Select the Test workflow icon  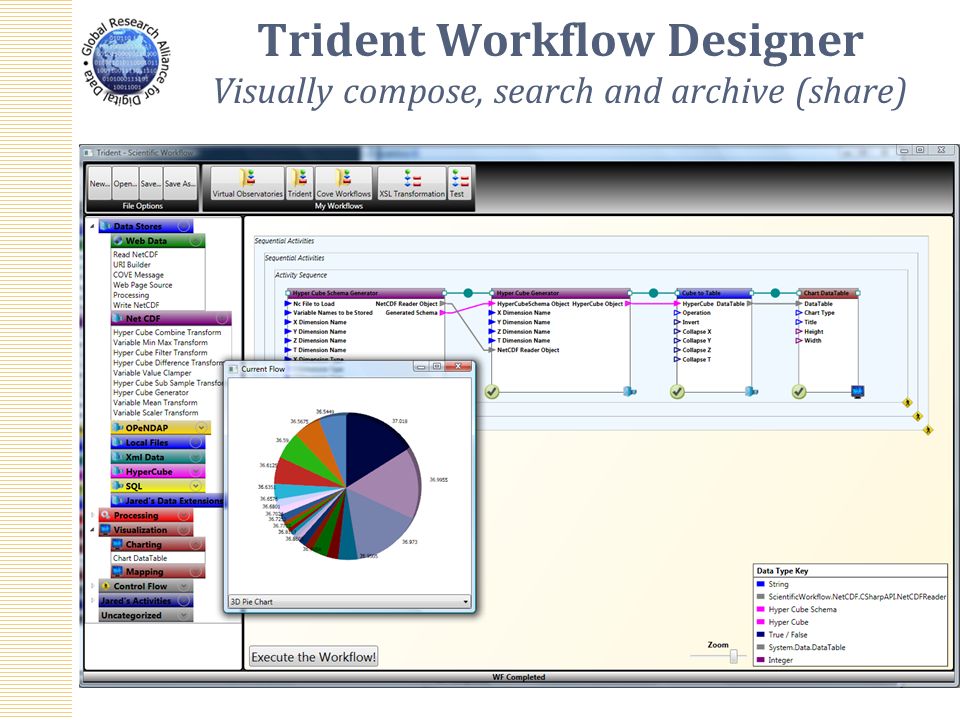(x=459, y=183)
